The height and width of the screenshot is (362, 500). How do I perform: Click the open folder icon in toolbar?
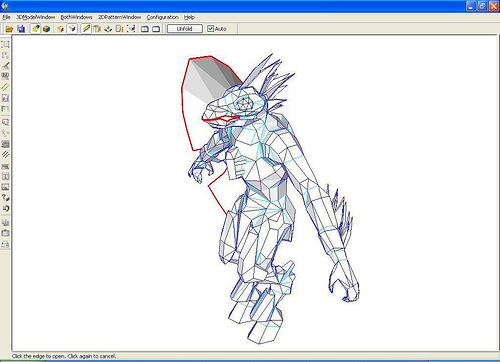point(9,29)
